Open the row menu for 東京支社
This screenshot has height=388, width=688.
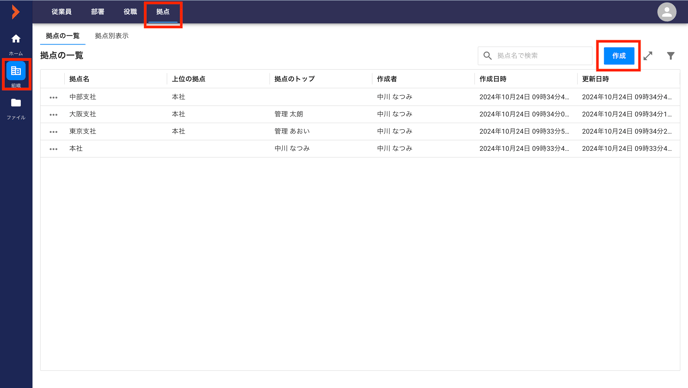[54, 132]
